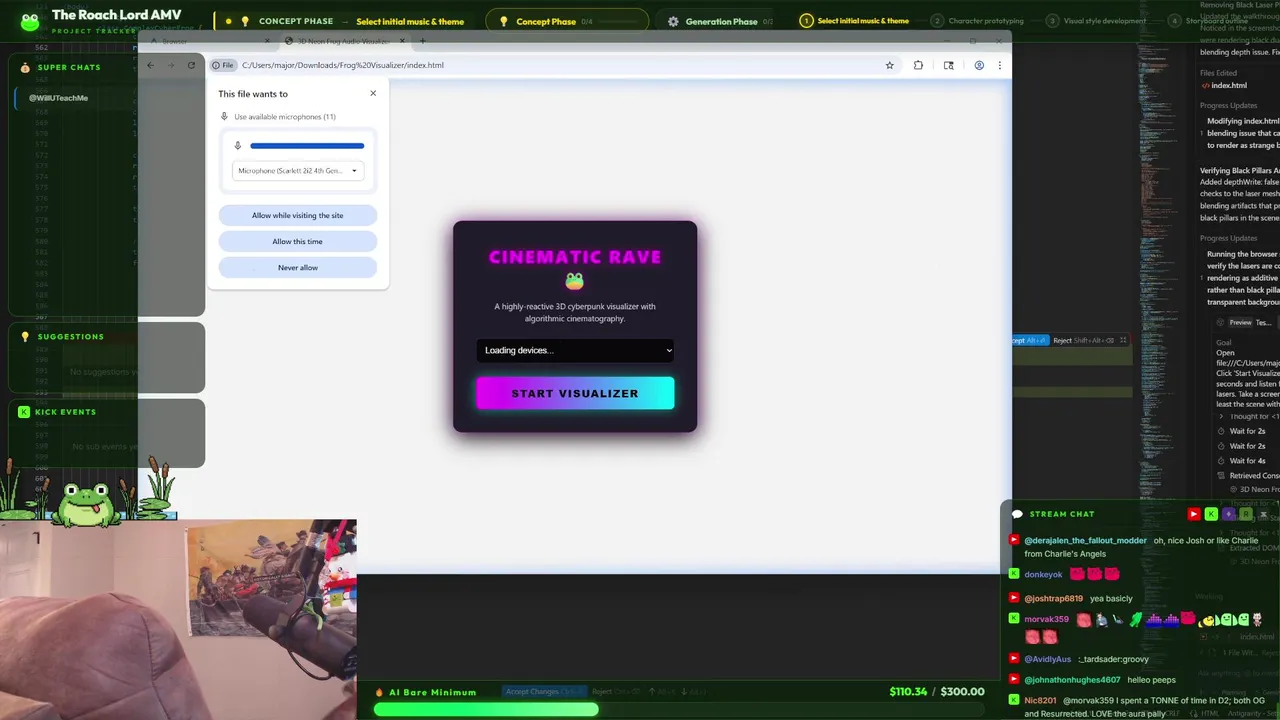
Task: Click Never allow
Action: click(298, 267)
